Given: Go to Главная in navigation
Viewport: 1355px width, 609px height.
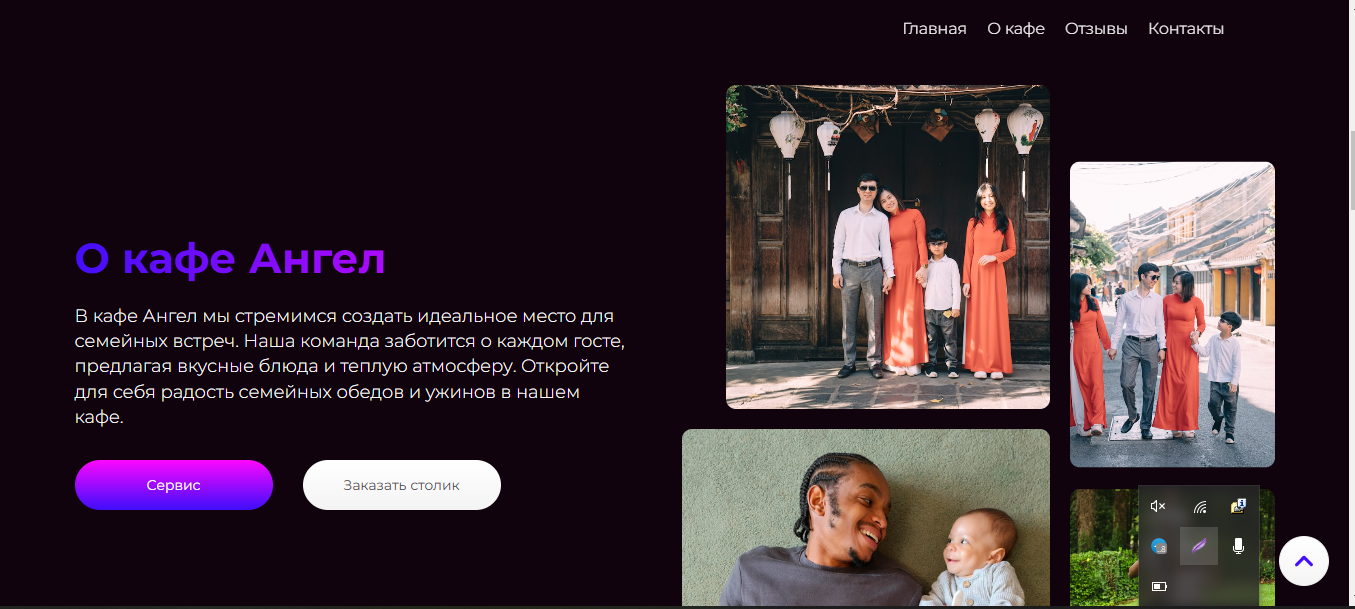Looking at the screenshot, I should point(934,29).
